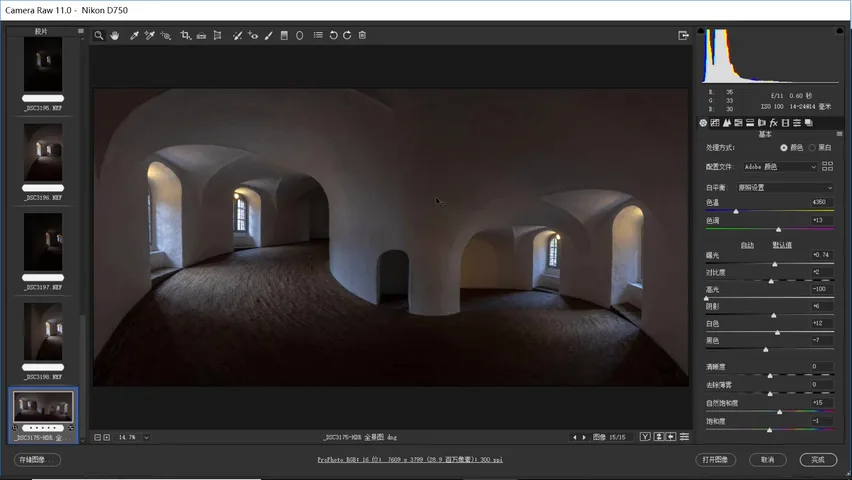
Task: Go to previous image arrow
Action: point(574,437)
